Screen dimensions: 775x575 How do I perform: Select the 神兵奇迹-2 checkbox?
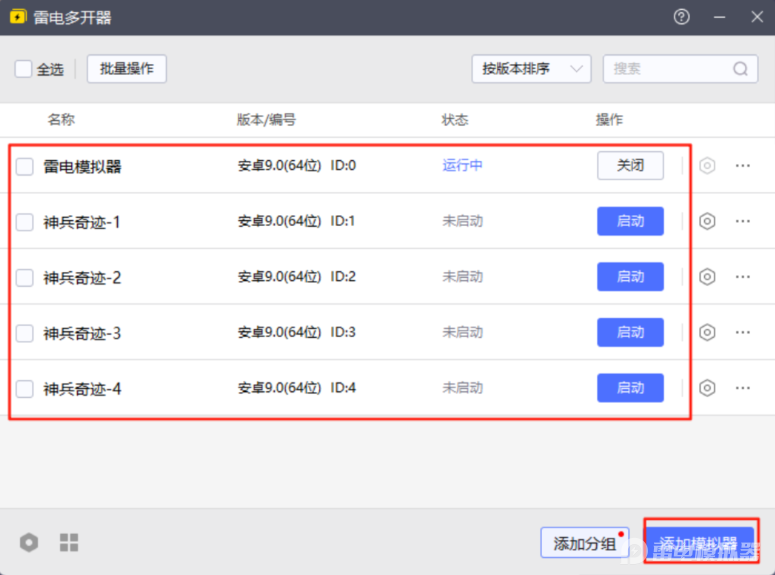(x=25, y=278)
